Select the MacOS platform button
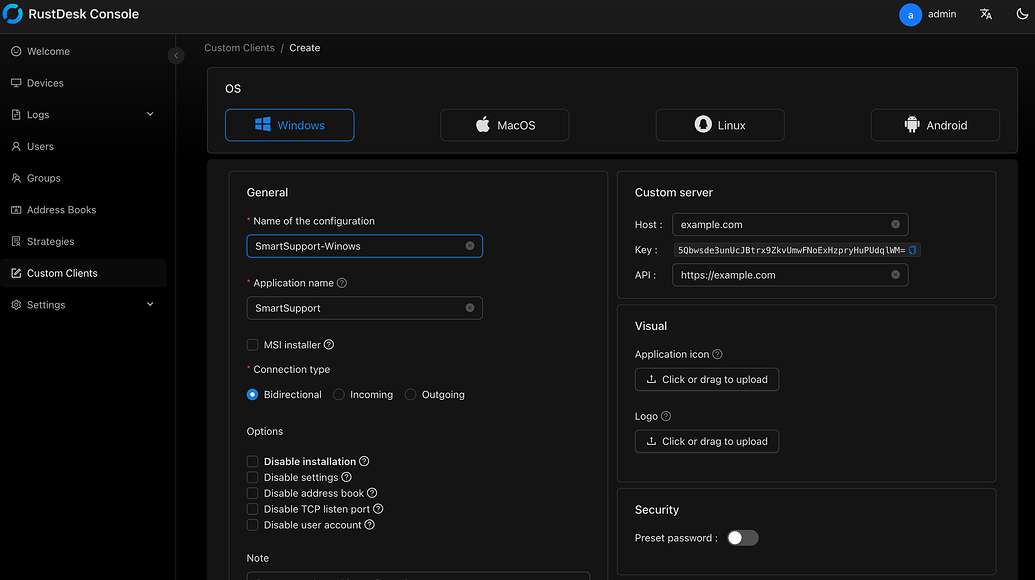 coord(504,125)
